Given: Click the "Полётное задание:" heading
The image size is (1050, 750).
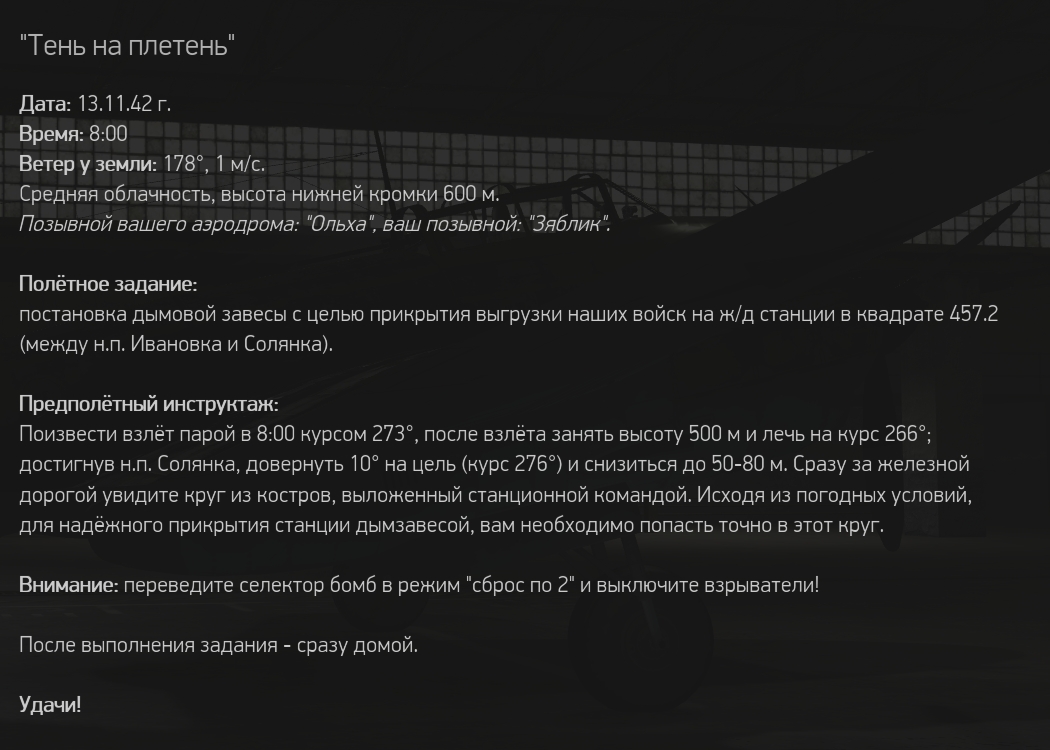Looking at the screenshot, I should (108, 284).
